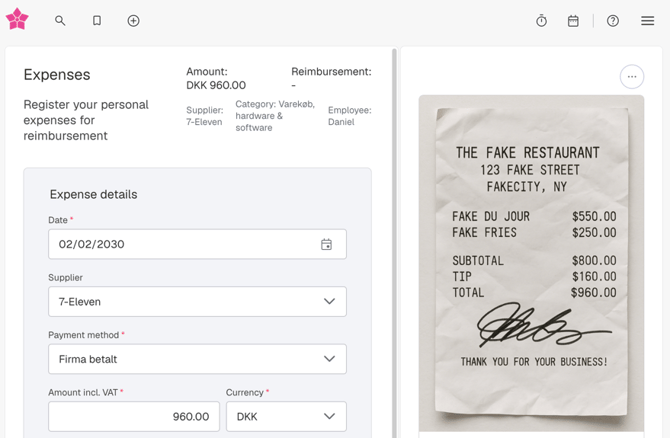Image resolution: width=670 pixels, height=438 pixels.
Task: Open the stopwatch time tracker icon
Action: coord(541,20)
